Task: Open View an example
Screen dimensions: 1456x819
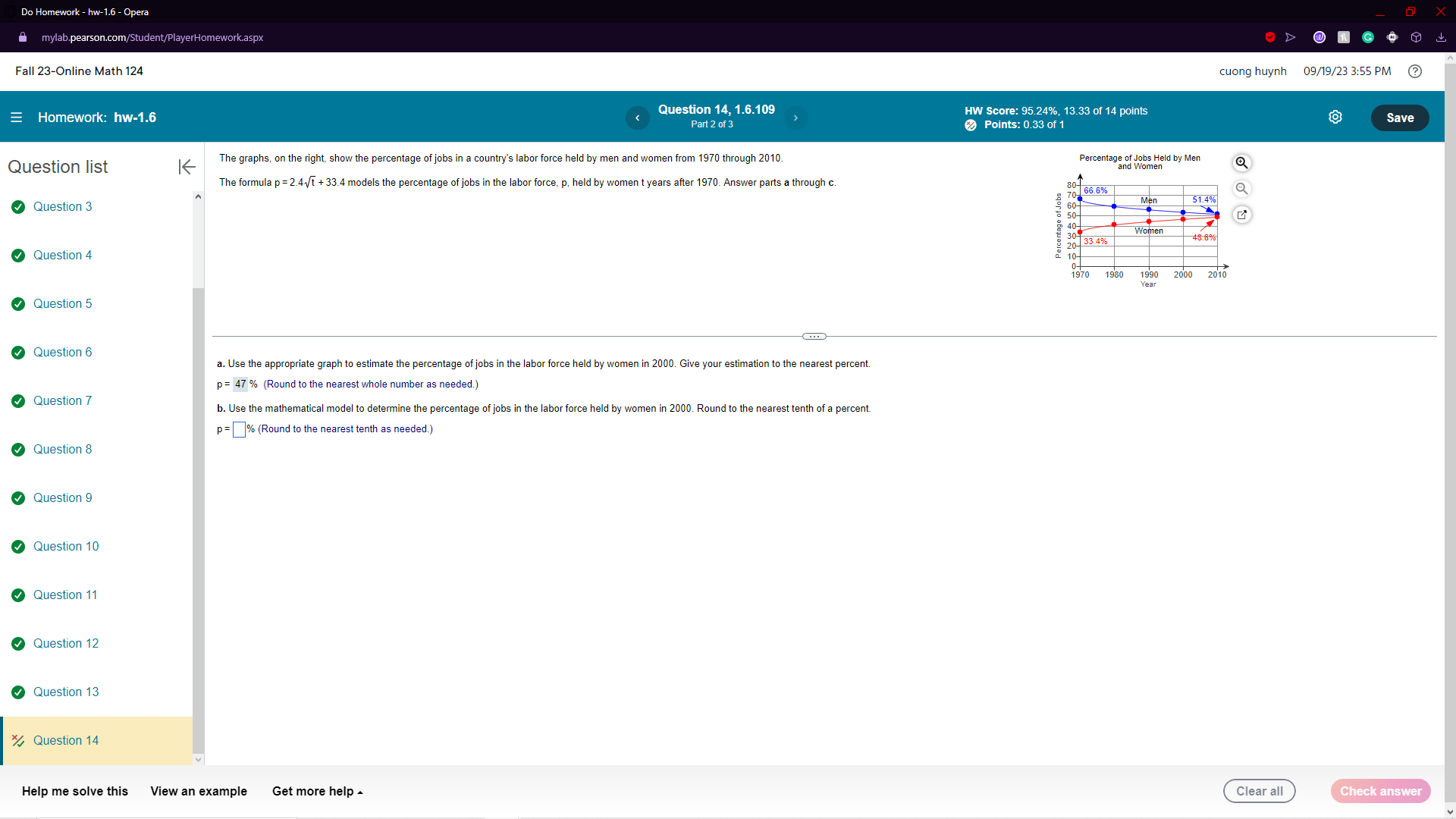Action: point(198,791)
